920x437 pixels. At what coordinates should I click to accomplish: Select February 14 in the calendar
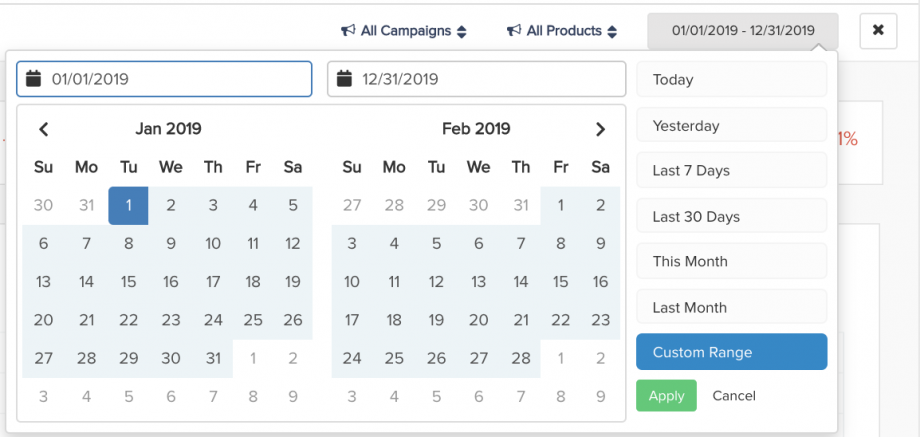click(x=521, y=282)
